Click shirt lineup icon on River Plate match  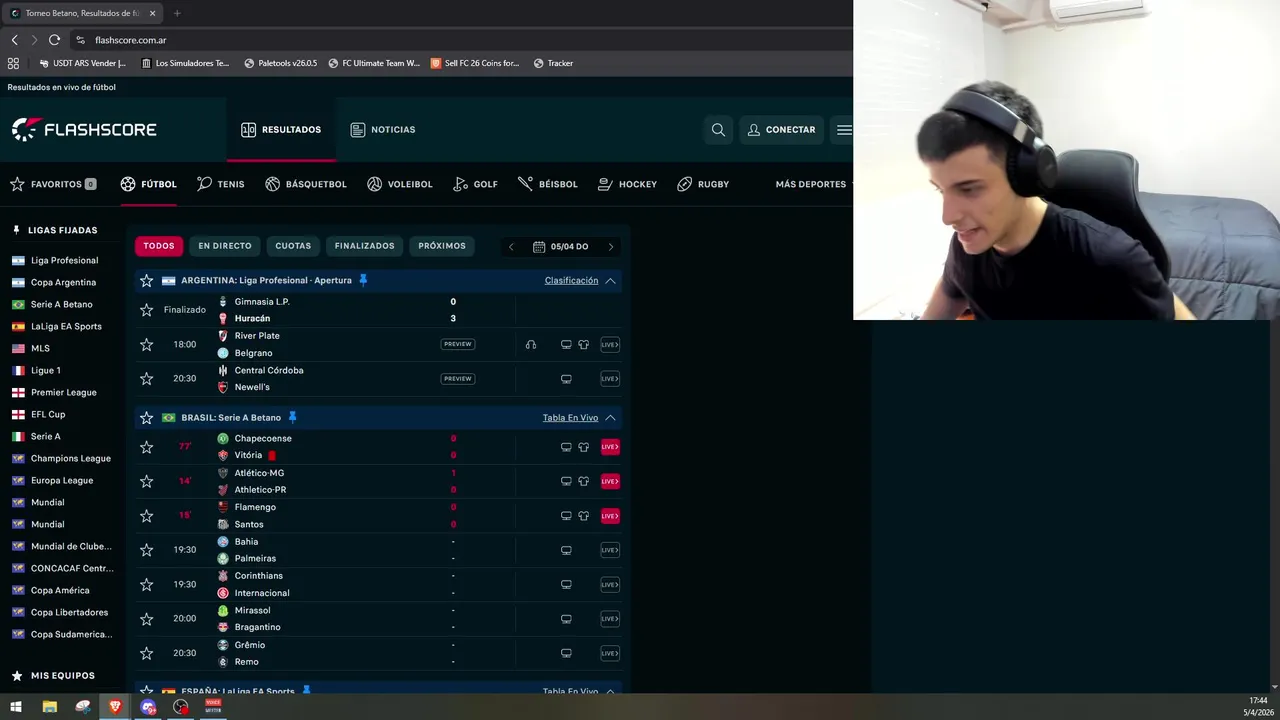coord(584,345)
